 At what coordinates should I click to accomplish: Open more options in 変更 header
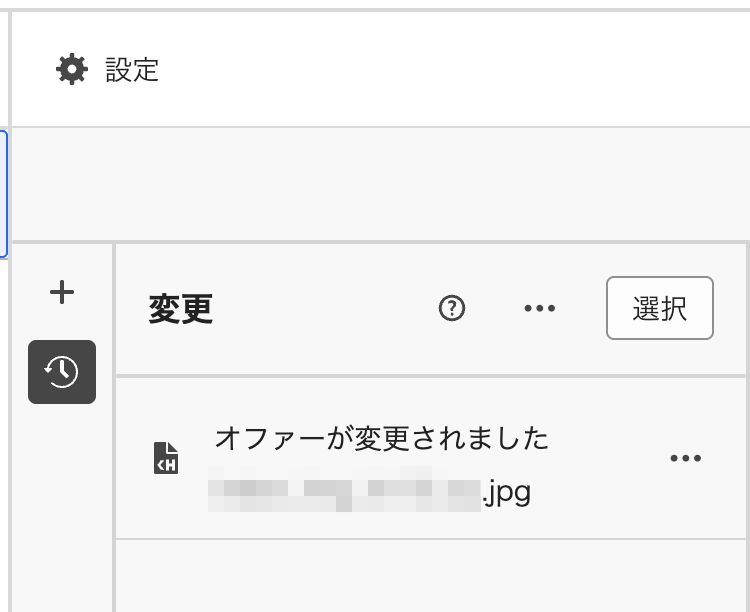coord(540,309)
